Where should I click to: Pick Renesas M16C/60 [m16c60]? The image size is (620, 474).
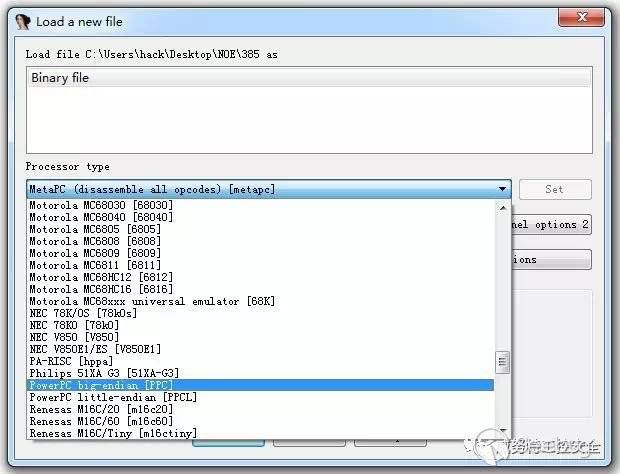tap(261, 421)
